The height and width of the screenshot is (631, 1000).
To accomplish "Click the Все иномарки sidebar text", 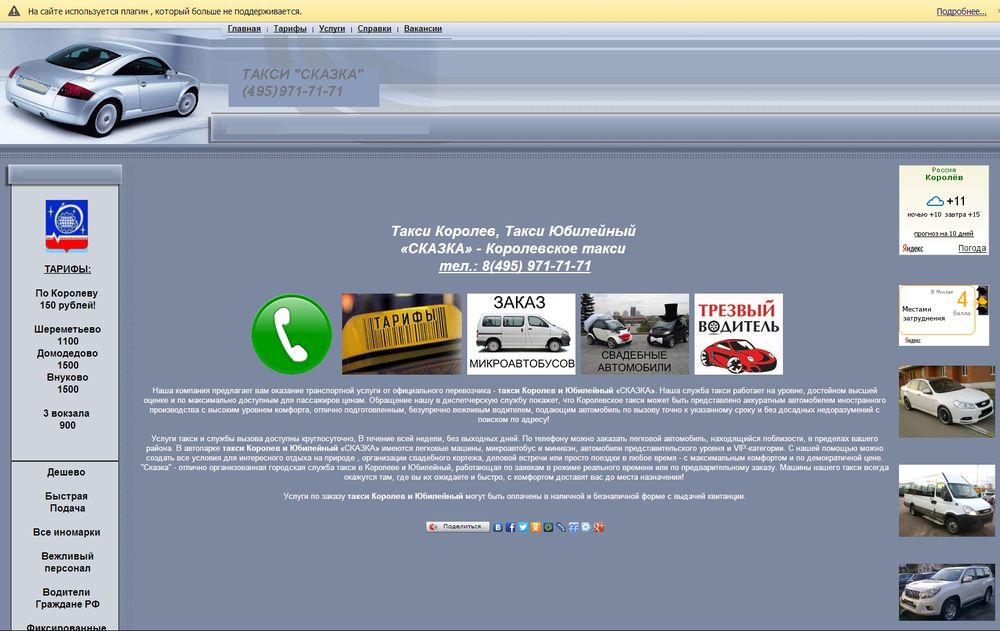I will [x=66, y=532].
